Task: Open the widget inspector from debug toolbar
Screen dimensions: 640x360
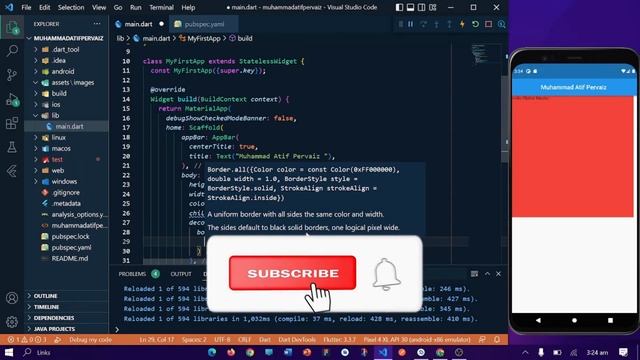Action: (x=501, y=24)
